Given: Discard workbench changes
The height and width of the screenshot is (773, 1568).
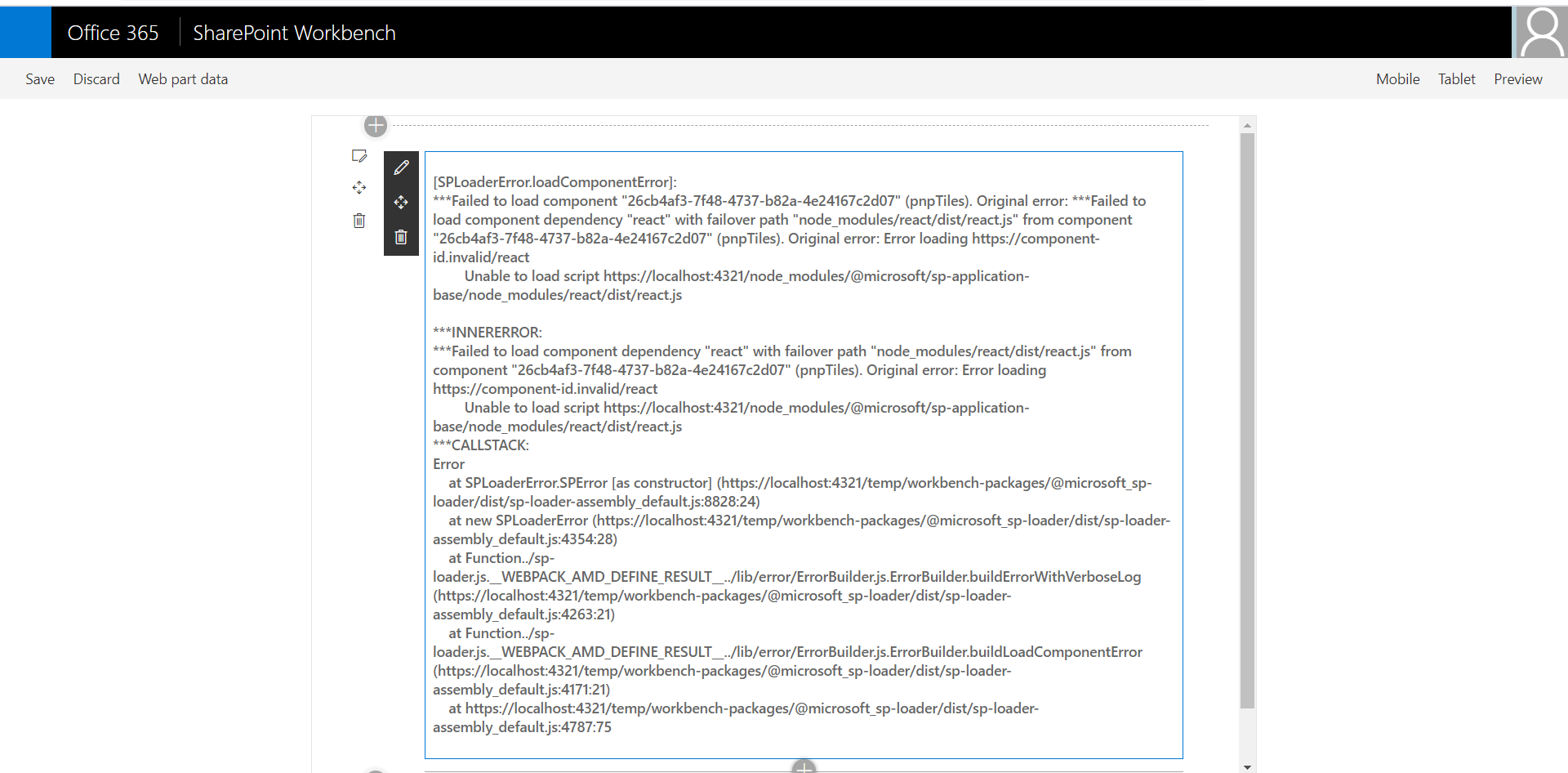Looking at the screenshot, I should (x=96, y=79).
